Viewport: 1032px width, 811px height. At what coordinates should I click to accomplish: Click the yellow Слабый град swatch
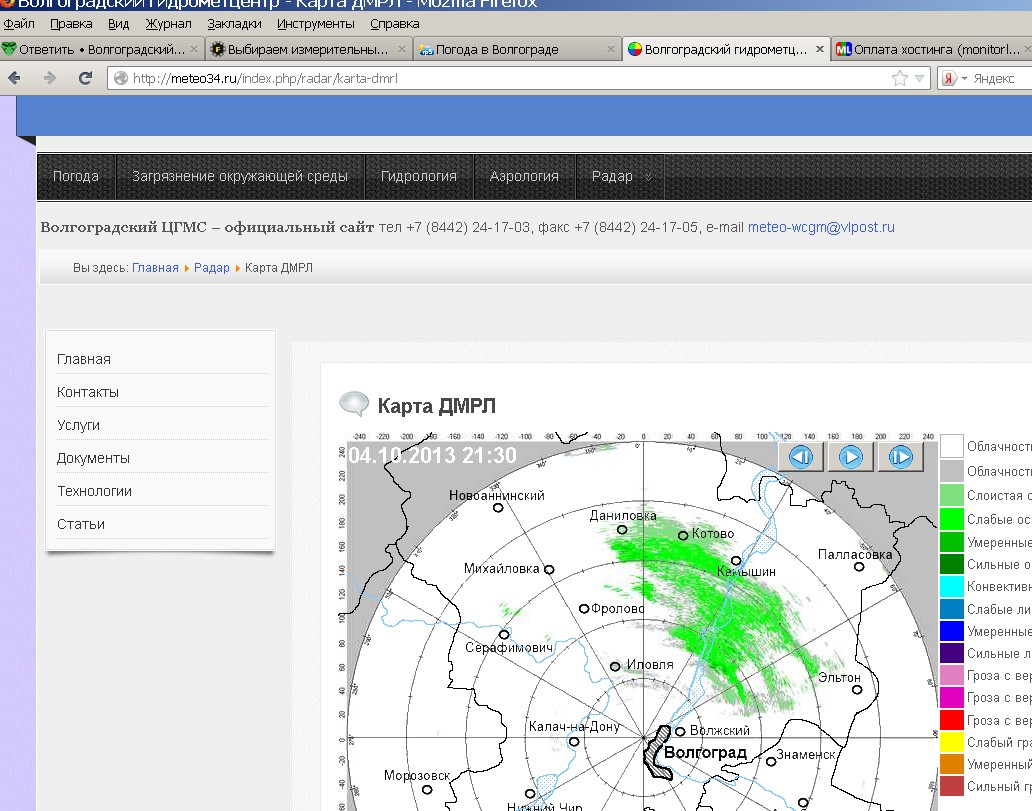(952, 742)
